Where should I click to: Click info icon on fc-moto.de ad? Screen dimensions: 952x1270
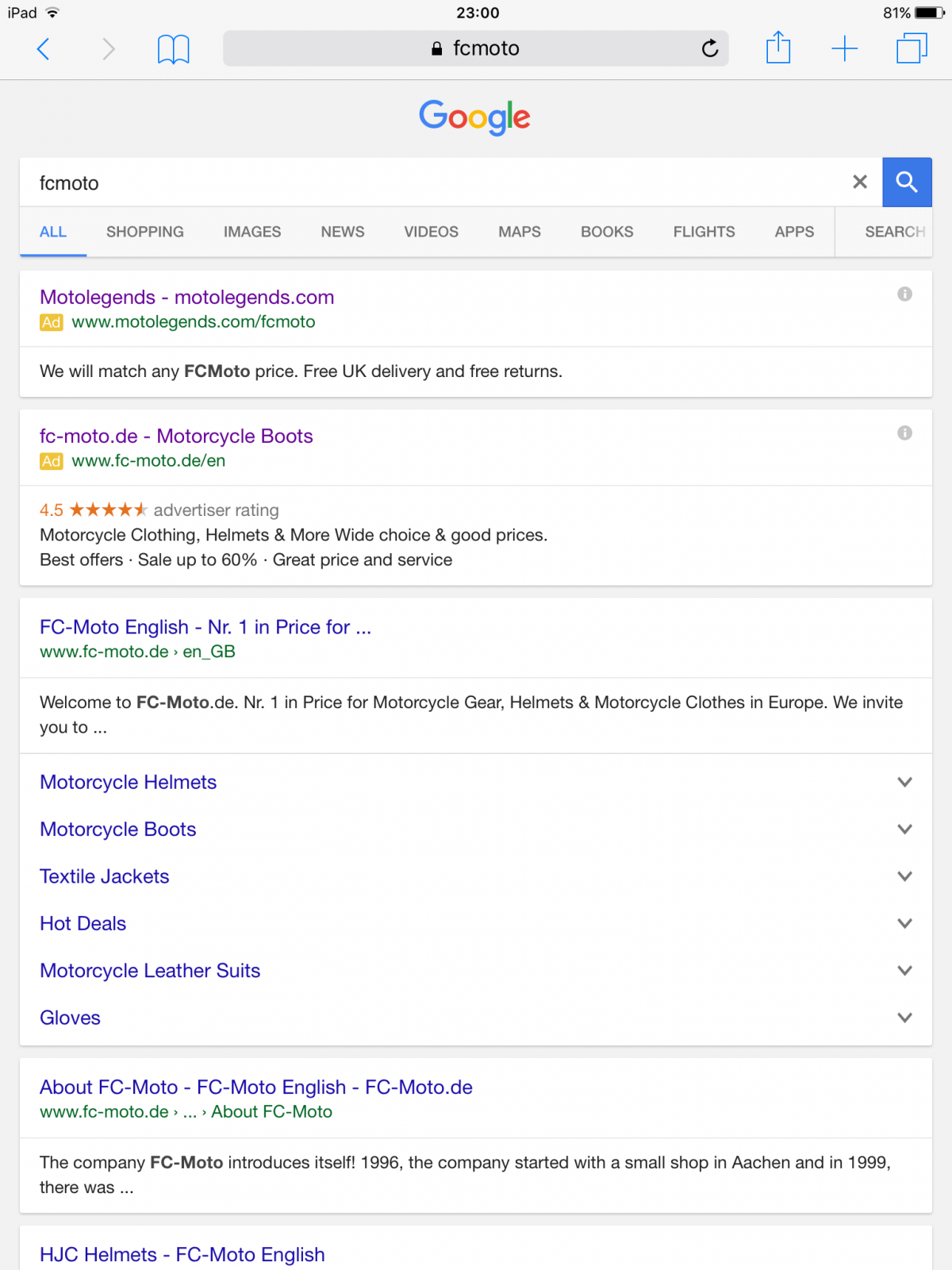[x=904, y=433]
